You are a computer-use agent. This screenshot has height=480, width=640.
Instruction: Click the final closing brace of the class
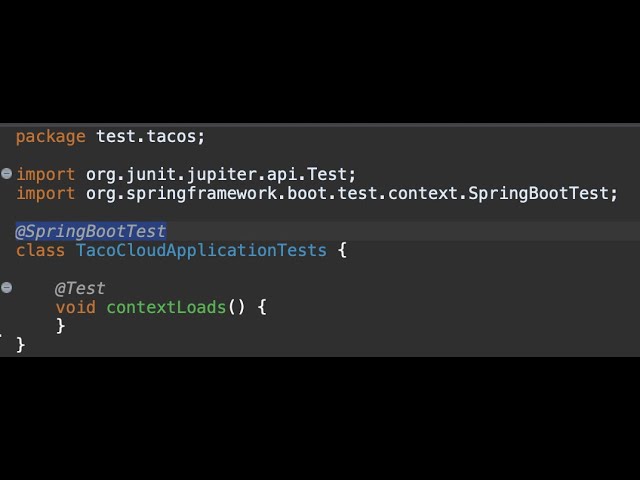coord(21,345)
